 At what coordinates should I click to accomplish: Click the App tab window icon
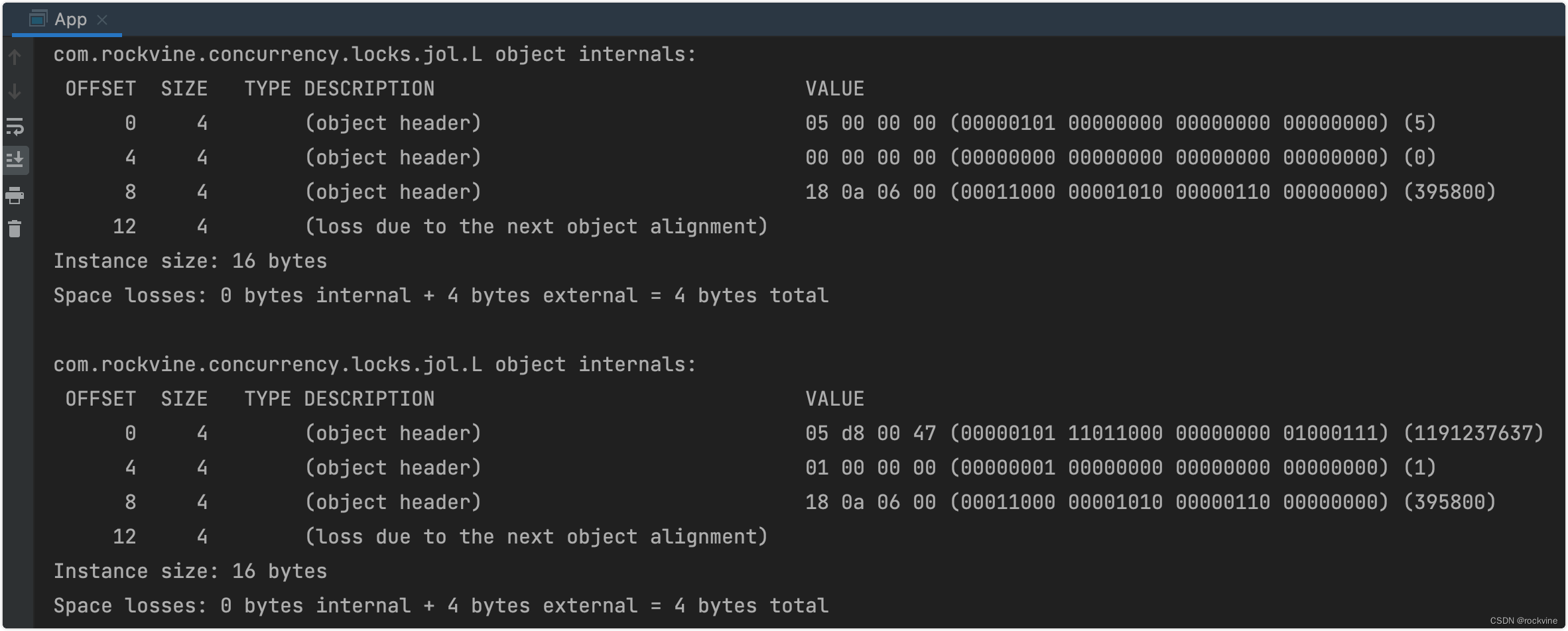pyautogui.click(x=38, y=19)
